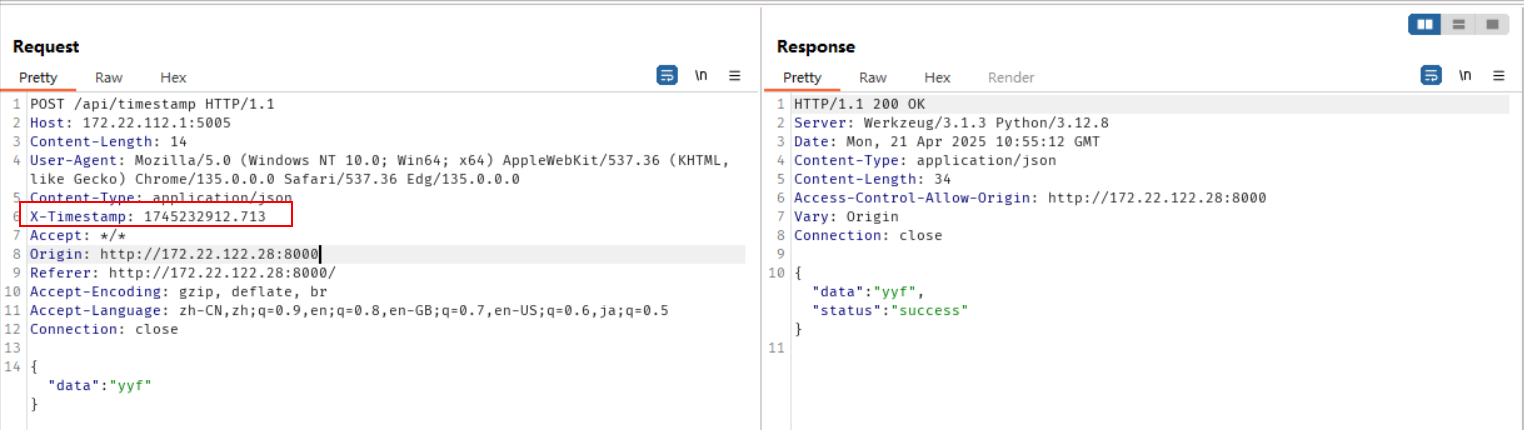
Task: Click the POST /api/timestamp request line
Action: click(152, 103)
